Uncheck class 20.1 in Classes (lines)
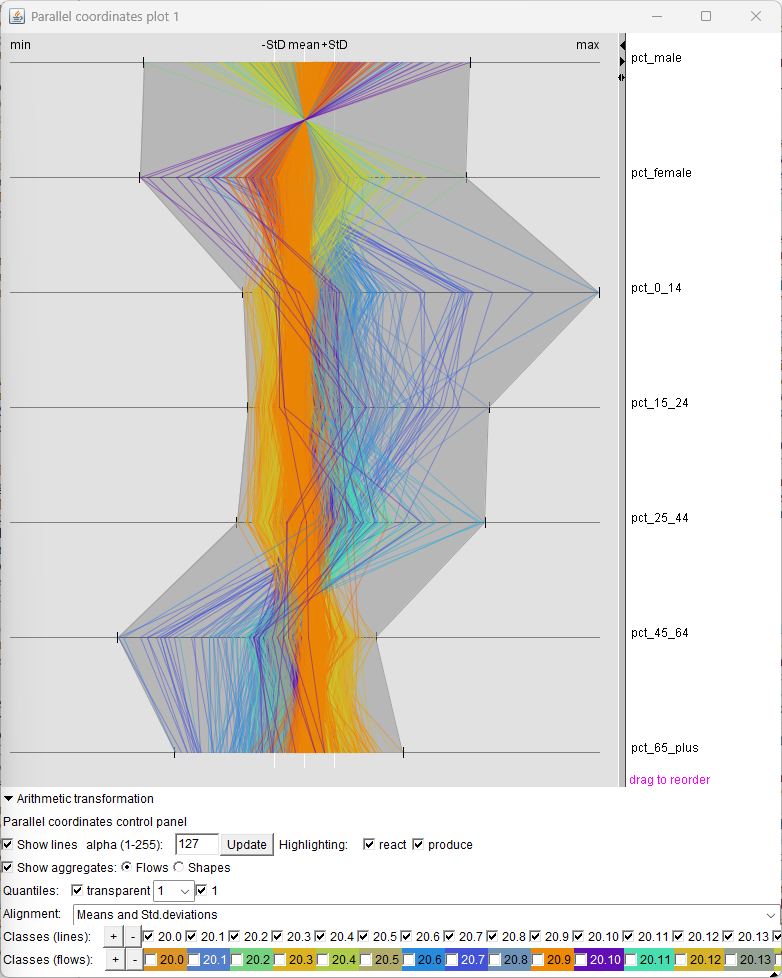The height and width of the screenshot is (978, 782). [191, 936]
